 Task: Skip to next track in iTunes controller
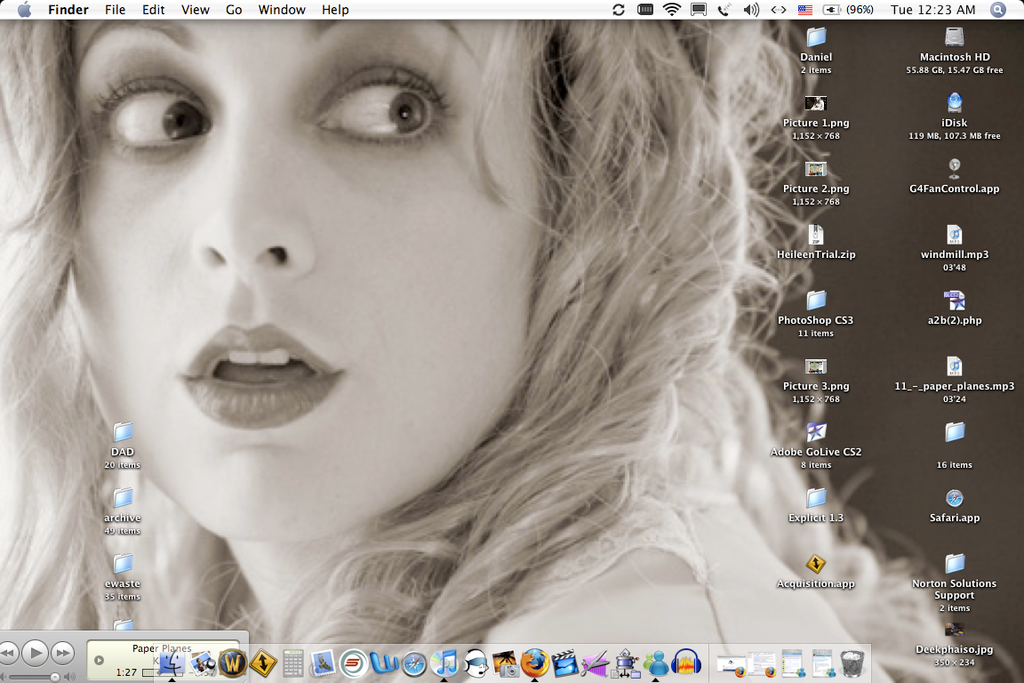[63, 653]
